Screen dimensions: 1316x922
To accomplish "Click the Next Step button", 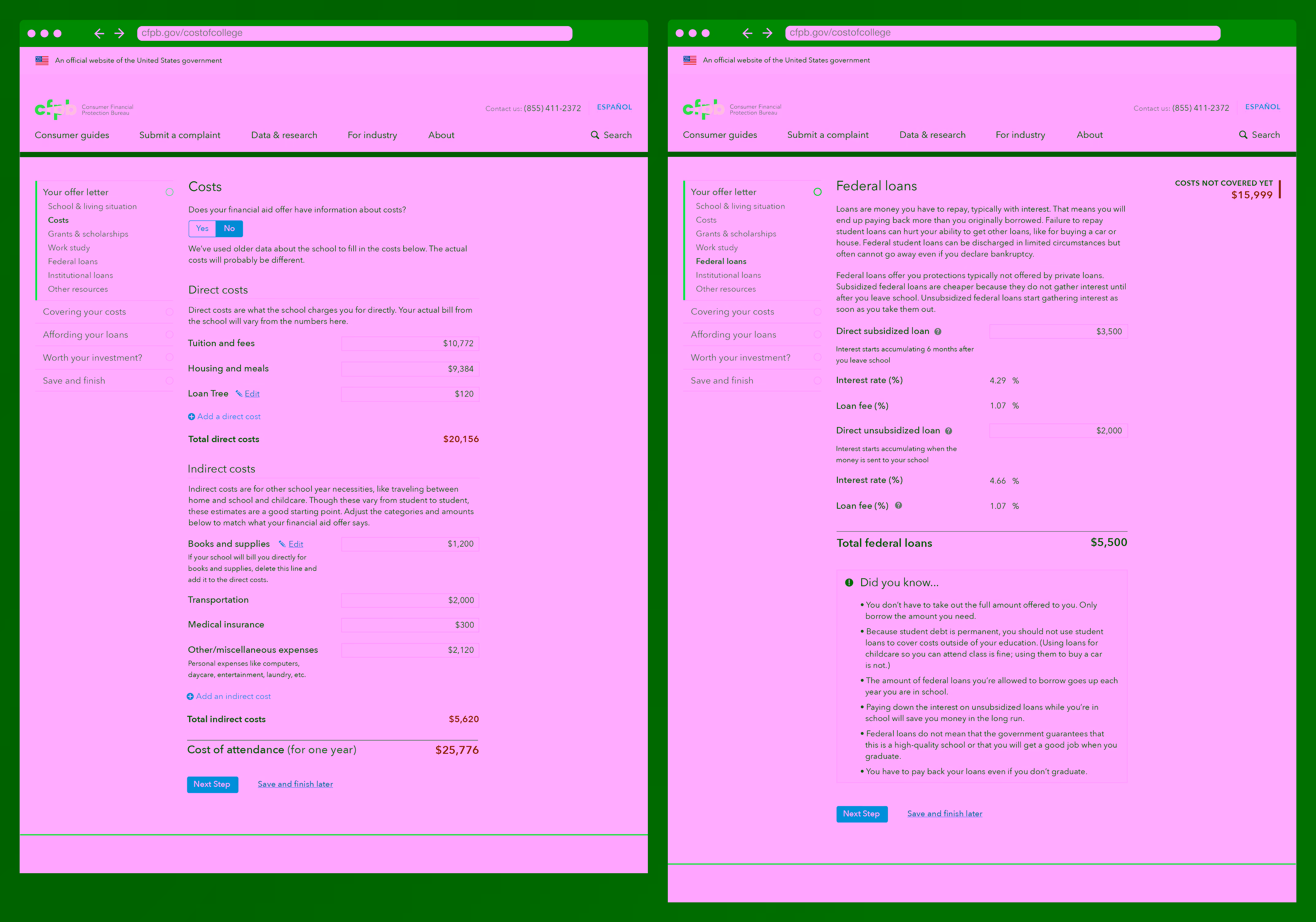I will pos(213,784).
